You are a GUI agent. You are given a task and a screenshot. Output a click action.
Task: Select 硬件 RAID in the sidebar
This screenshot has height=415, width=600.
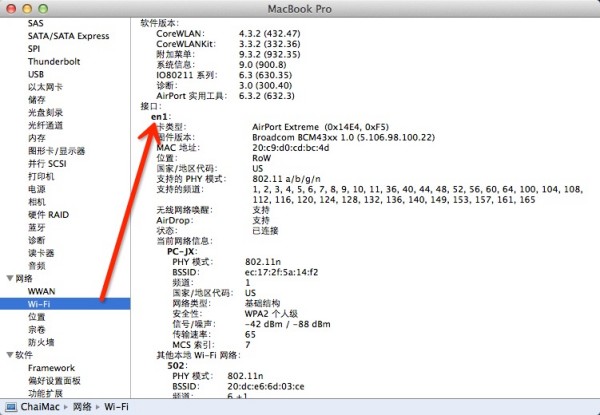pos(48,215)
